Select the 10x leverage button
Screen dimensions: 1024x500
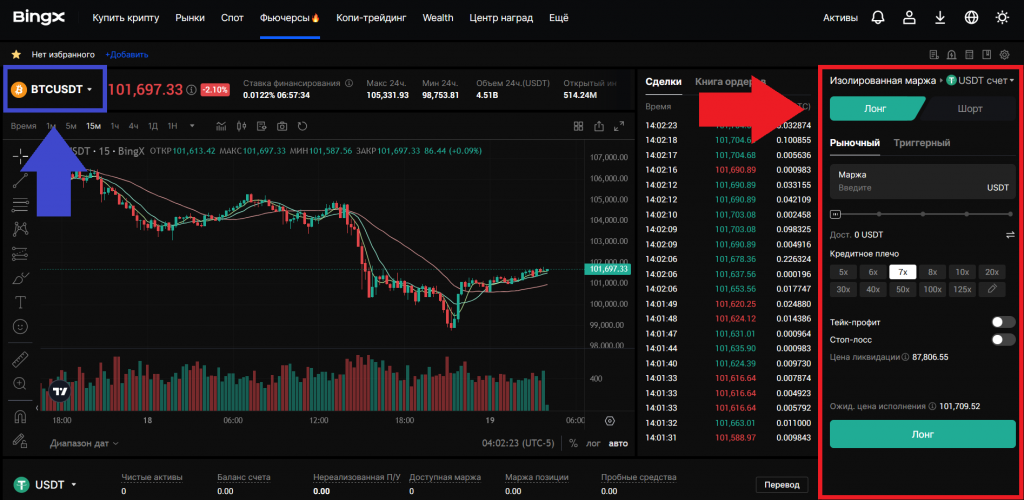click(x=961, y=272)
